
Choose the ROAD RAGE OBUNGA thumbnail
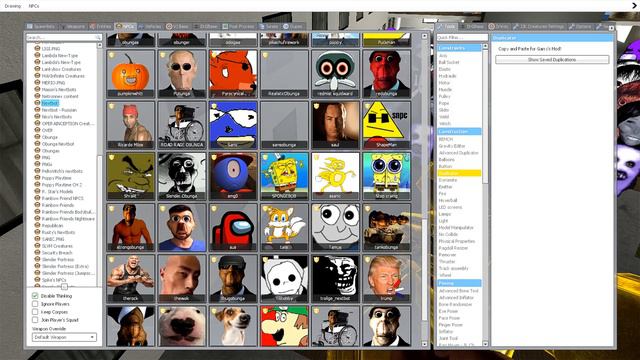[x=182, y=125]
